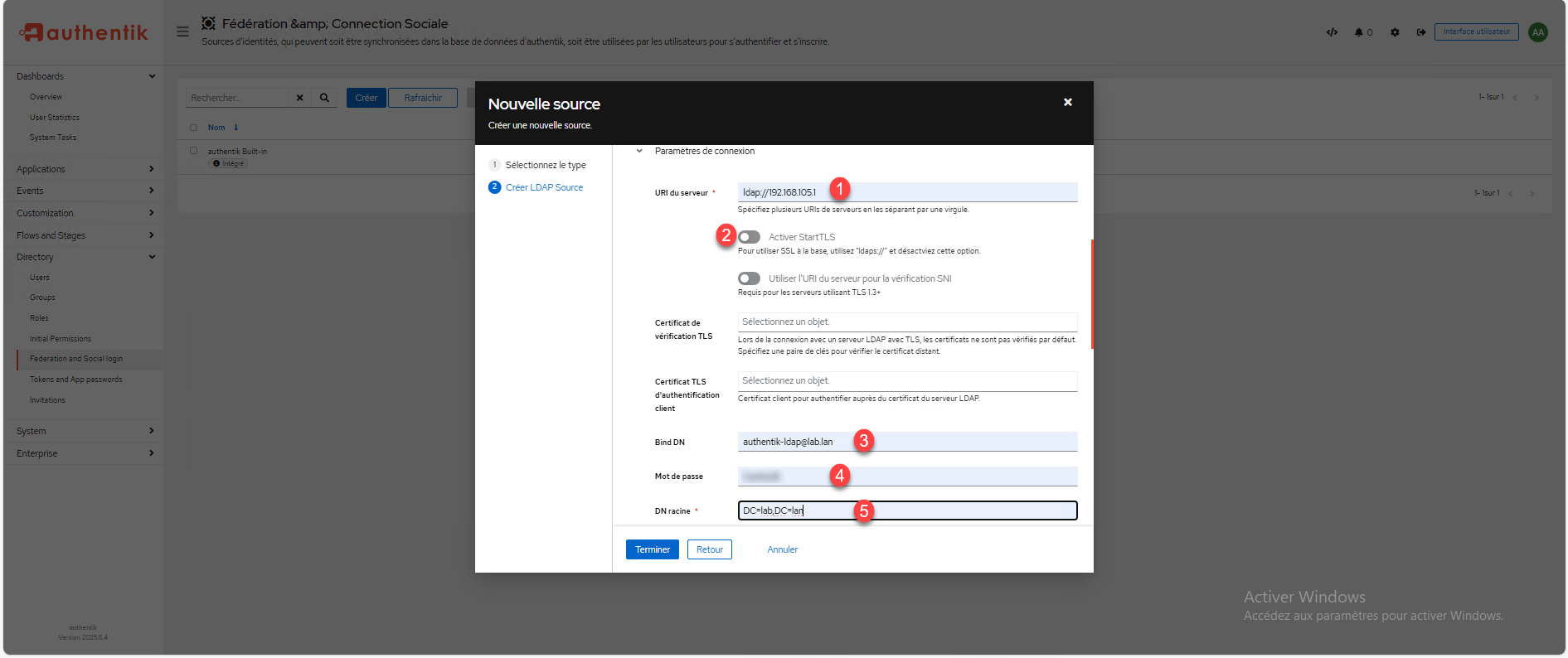
Task: Open Users under Directory
Action: tap(40, 278)
